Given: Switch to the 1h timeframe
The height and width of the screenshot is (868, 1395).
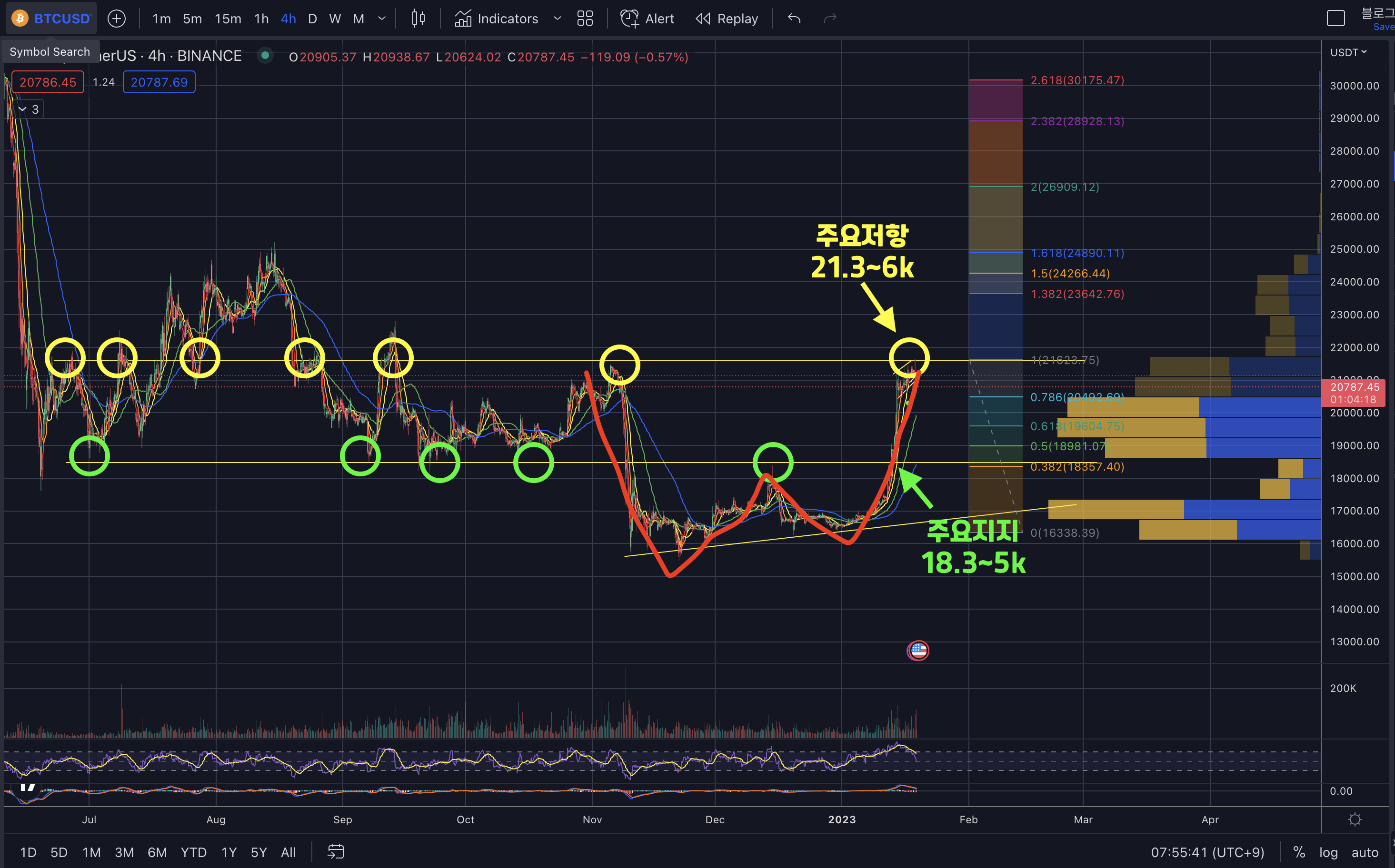Looking at the screenshot, I should click(261, 19).
